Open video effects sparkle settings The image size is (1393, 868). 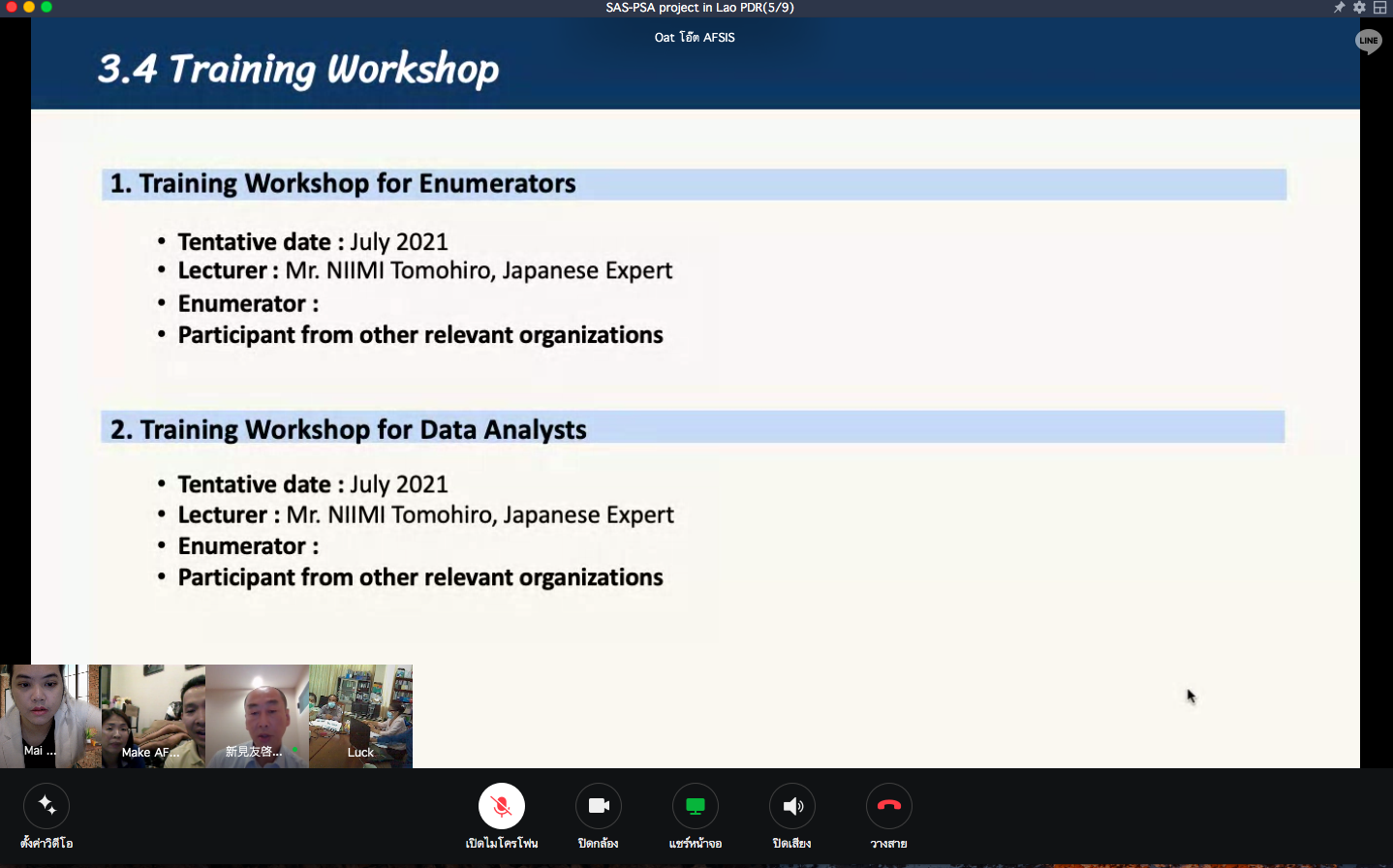[x=46, y=806]
